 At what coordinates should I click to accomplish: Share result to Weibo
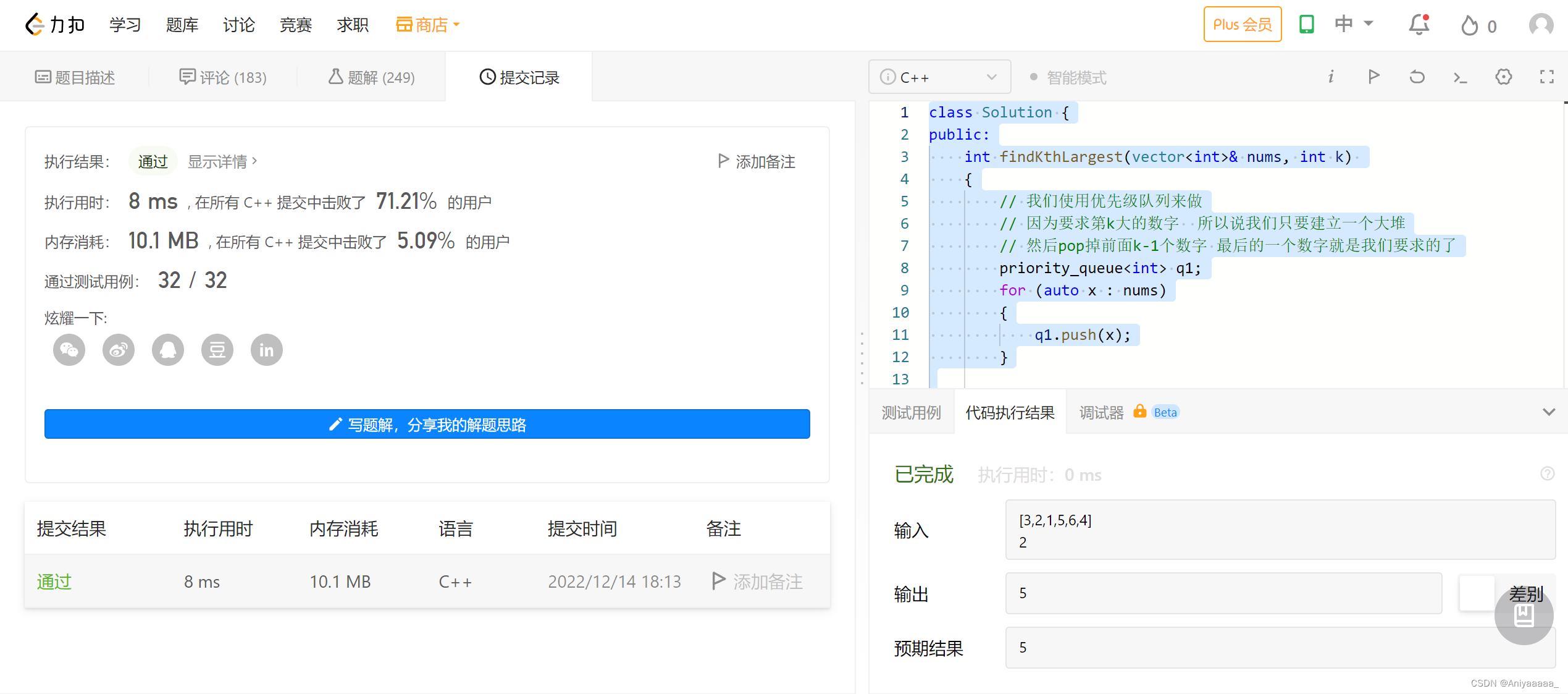pos(119,350)
